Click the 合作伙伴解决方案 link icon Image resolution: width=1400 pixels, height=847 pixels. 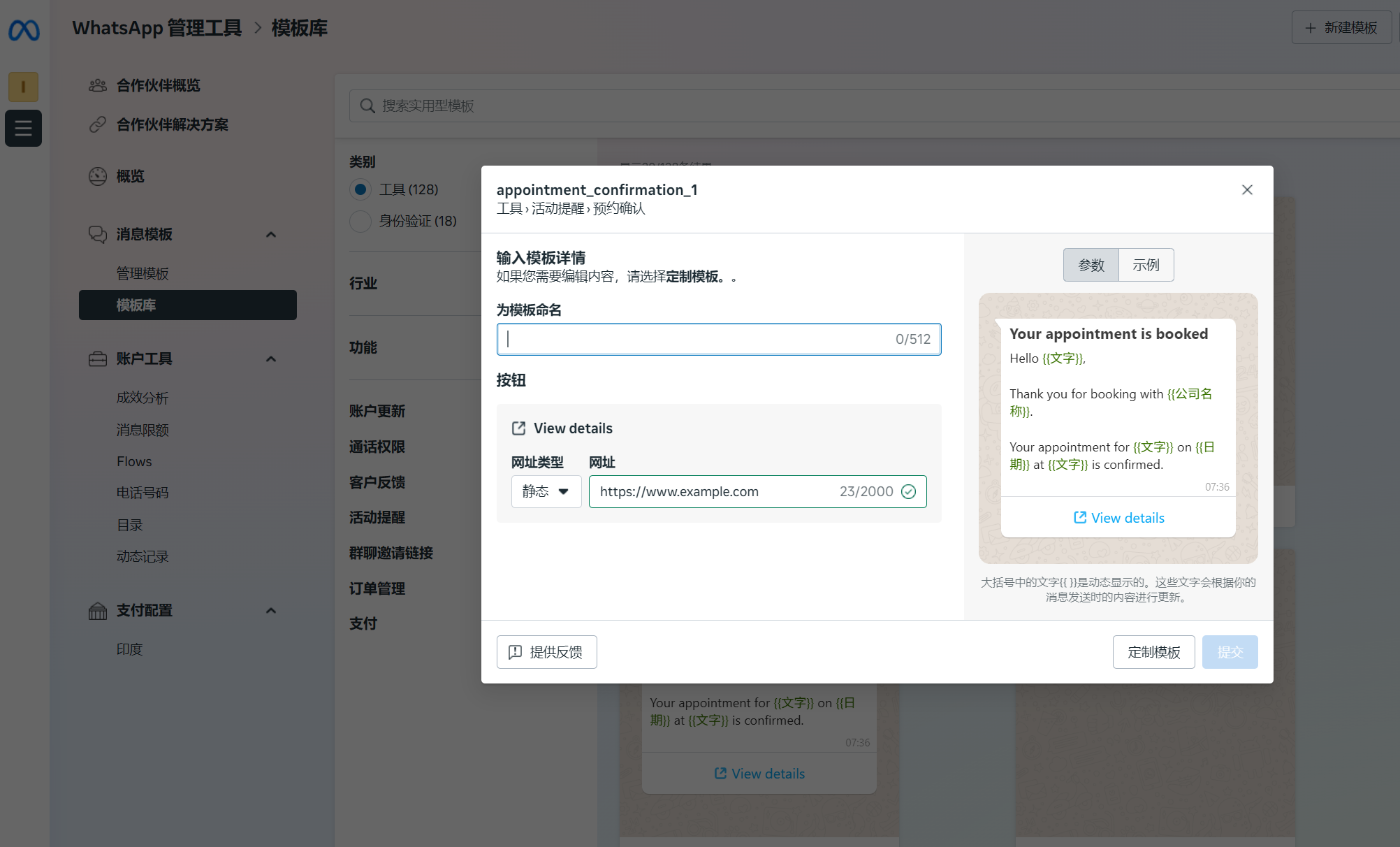click(98, 124)
